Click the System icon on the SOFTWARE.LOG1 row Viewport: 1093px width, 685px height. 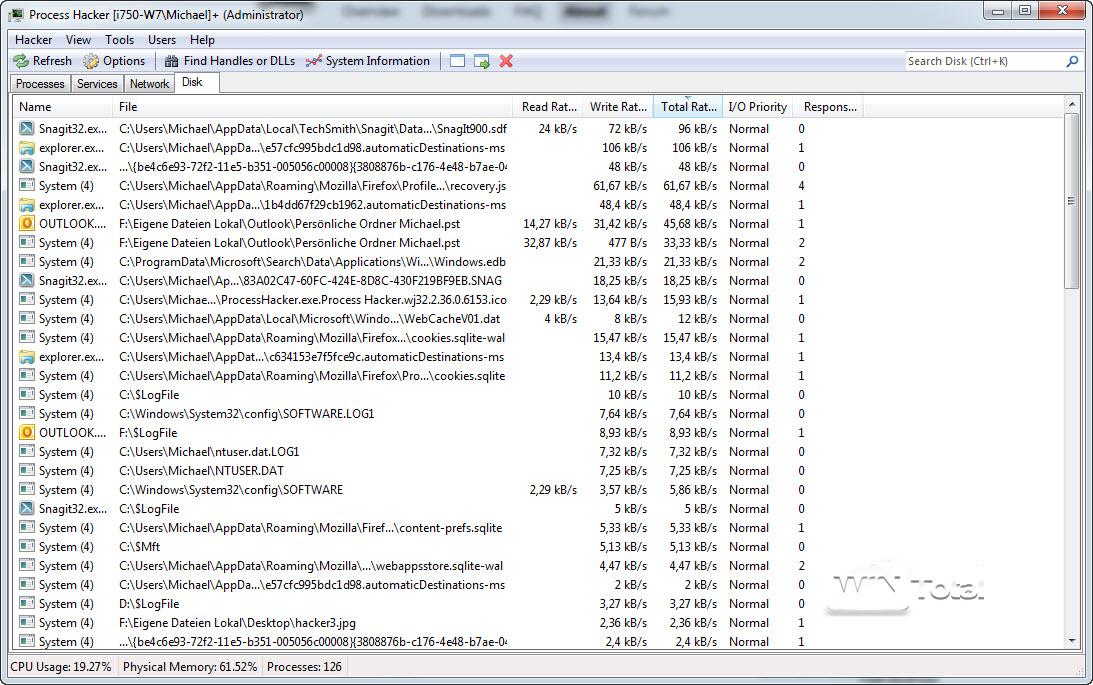pos(26,413)
